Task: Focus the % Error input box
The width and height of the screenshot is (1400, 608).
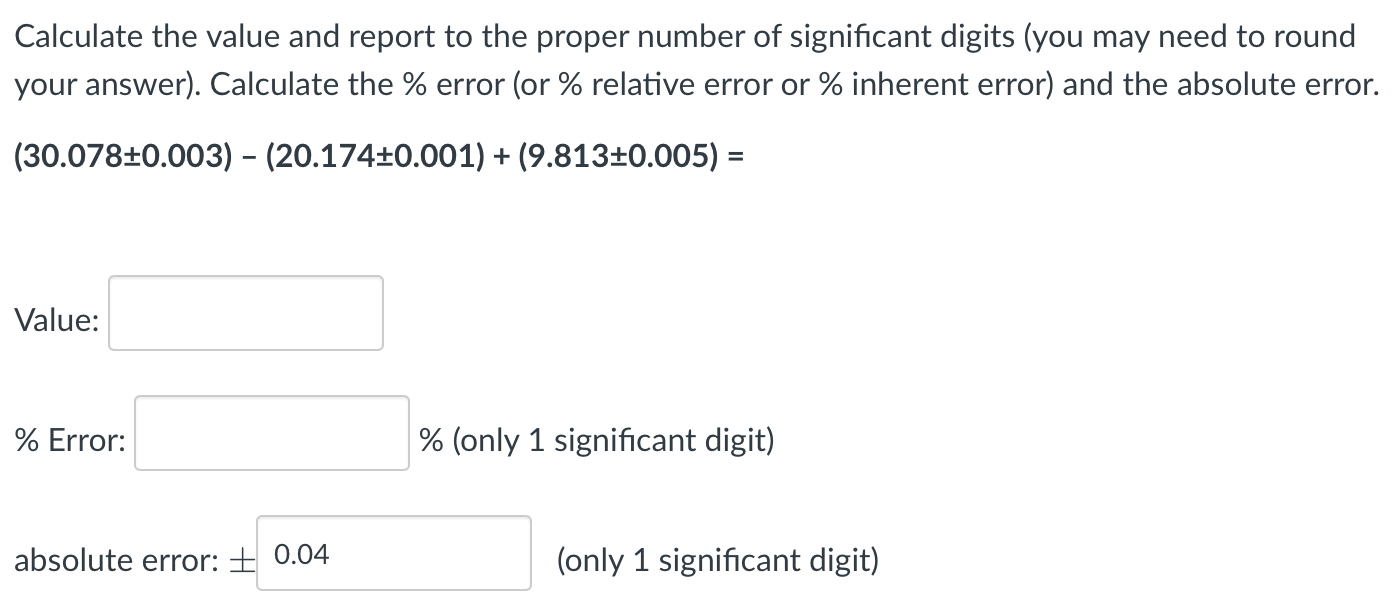Action: 272,433
